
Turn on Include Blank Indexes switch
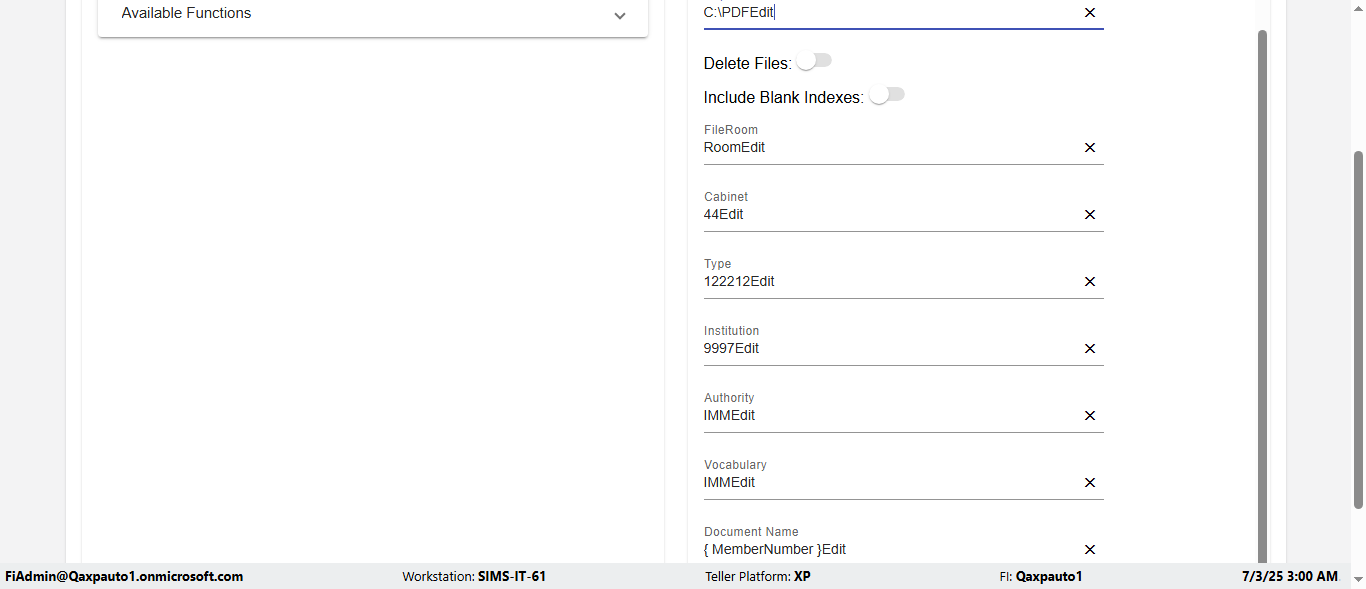(886, 96)
